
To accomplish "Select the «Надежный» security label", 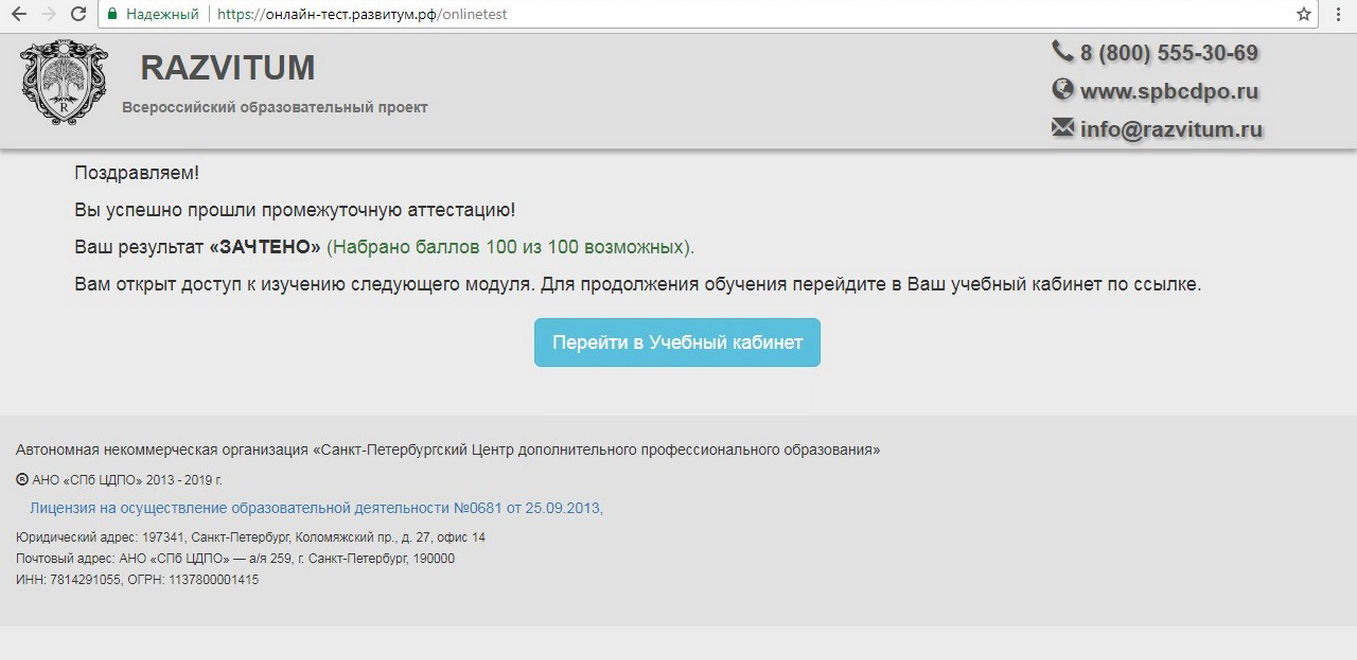I will pos(160,14).
